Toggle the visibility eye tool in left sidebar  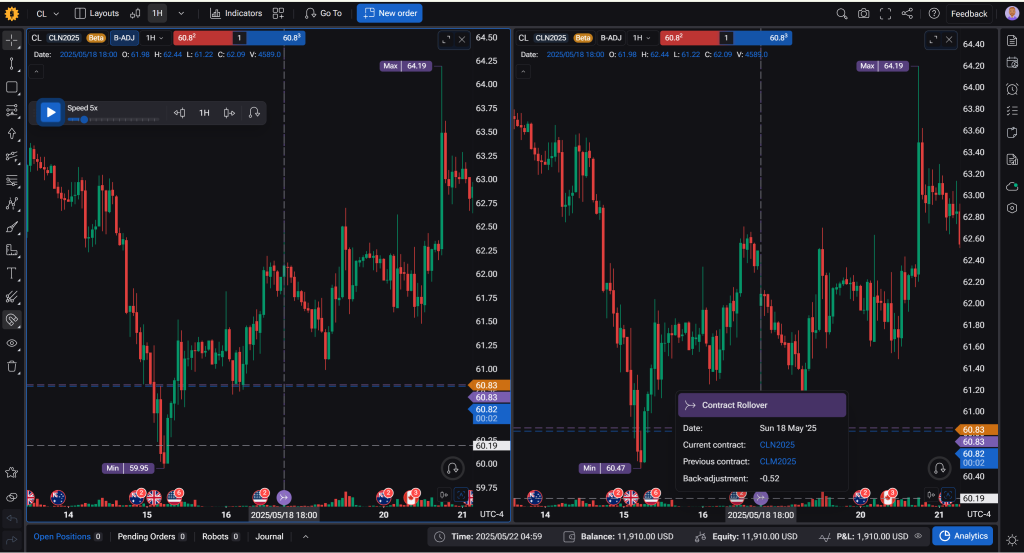pyautogui.click(x=12, y=343)
